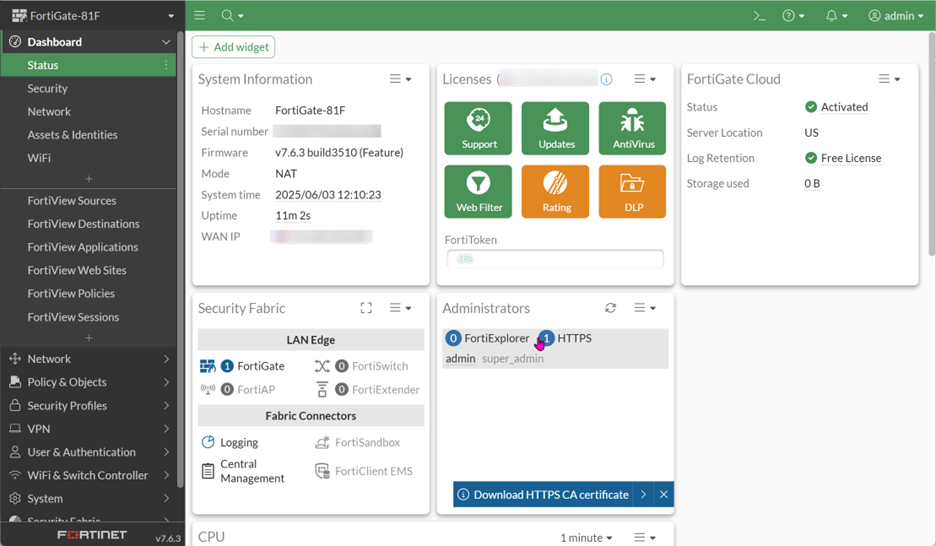This screenshot has height=546, width=936.
Task: Select FortiView Sources in sidebar
Action: pyautogui.click(x=72, y=201)
